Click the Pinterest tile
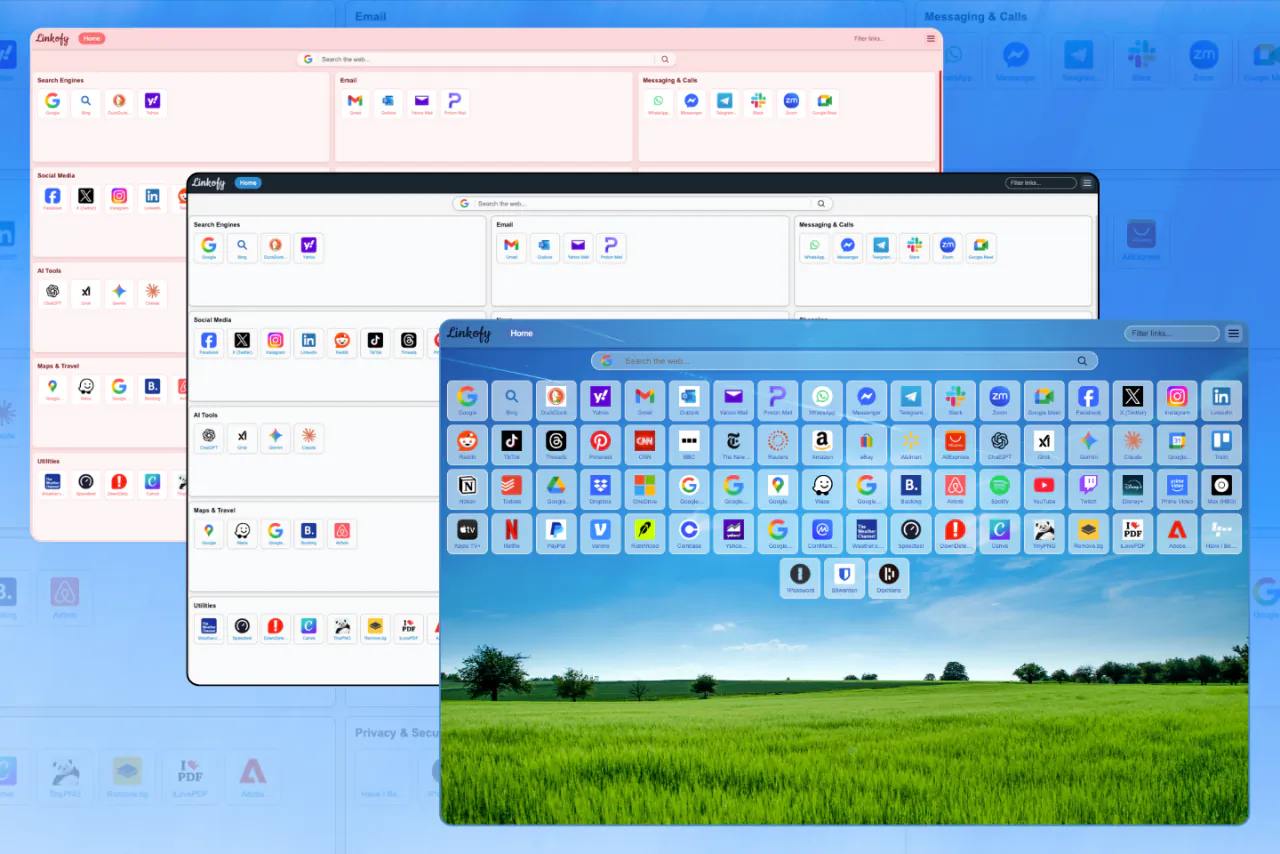The height and width of the screenshot is (854, 1280). [600, 443]
